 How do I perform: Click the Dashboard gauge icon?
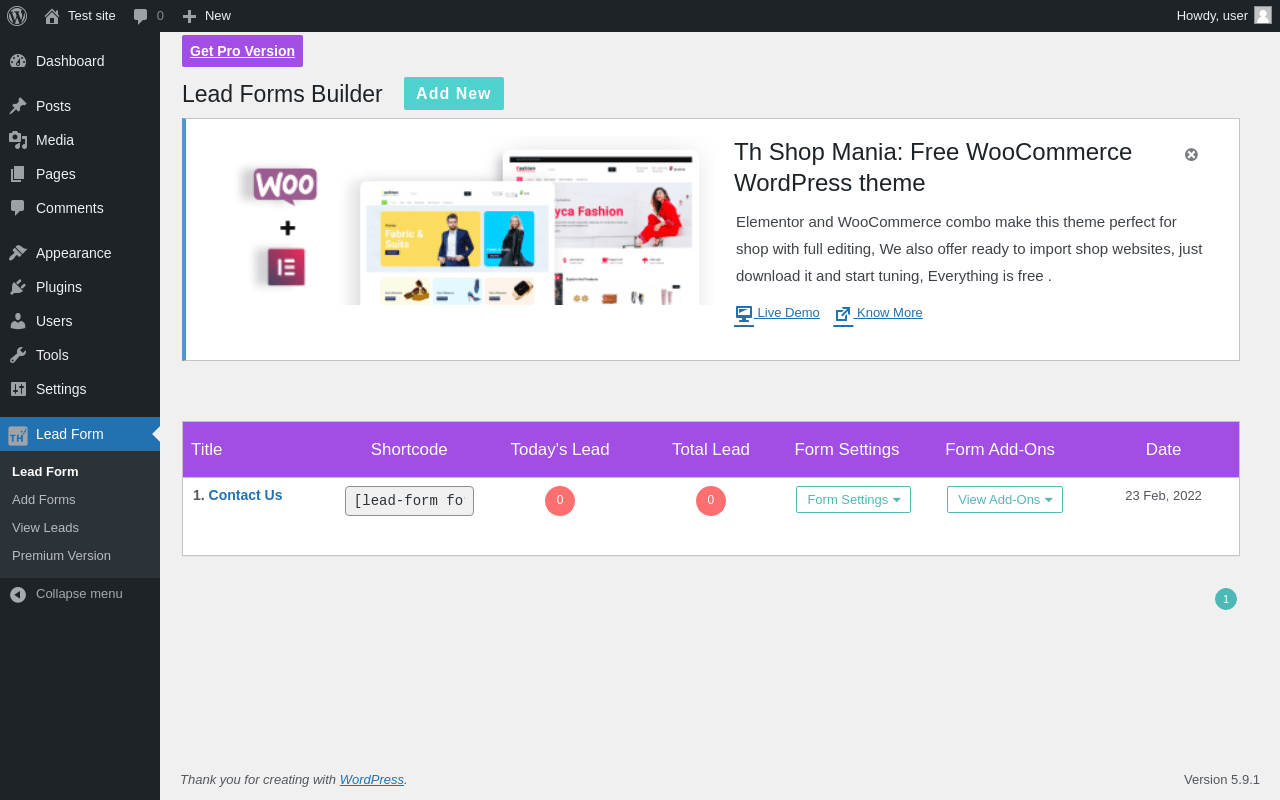[18, 61]
